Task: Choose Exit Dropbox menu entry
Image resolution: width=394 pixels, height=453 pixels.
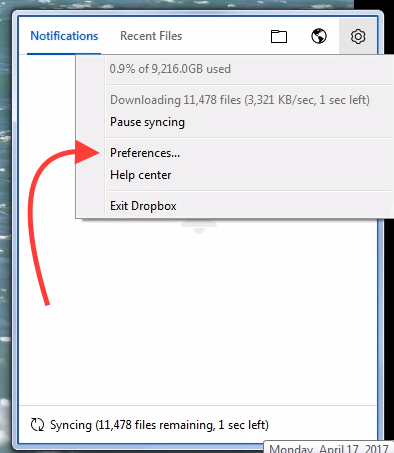Action: coord(143,206)
